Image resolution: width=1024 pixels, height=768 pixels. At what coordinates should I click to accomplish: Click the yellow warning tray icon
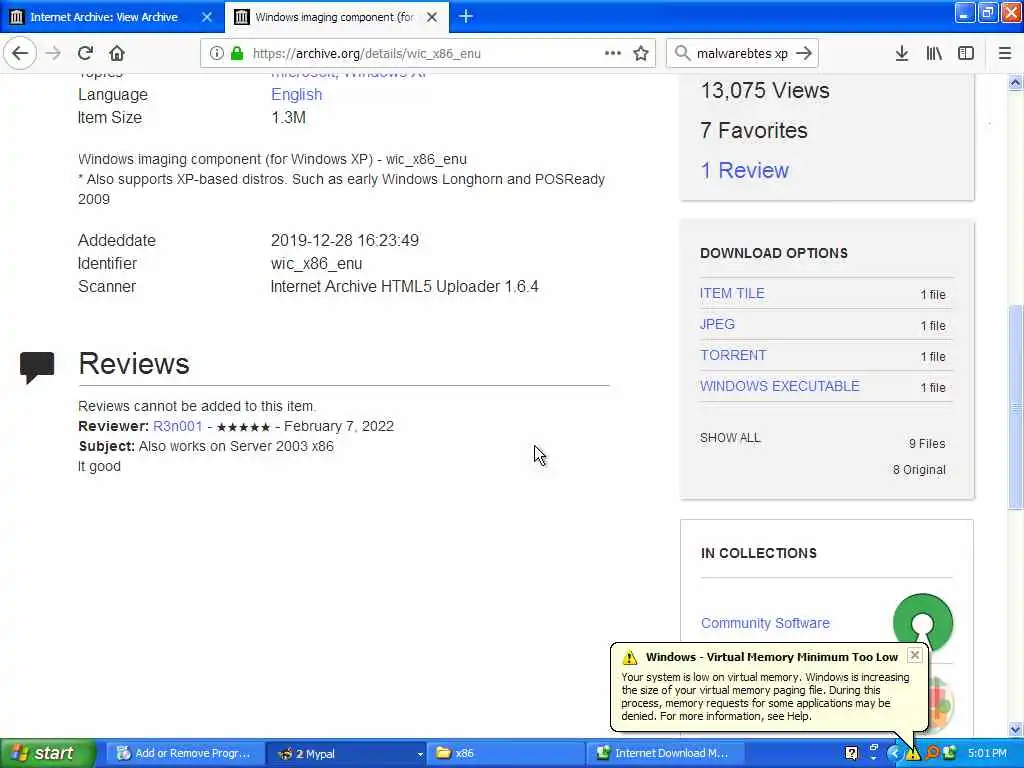912,754
